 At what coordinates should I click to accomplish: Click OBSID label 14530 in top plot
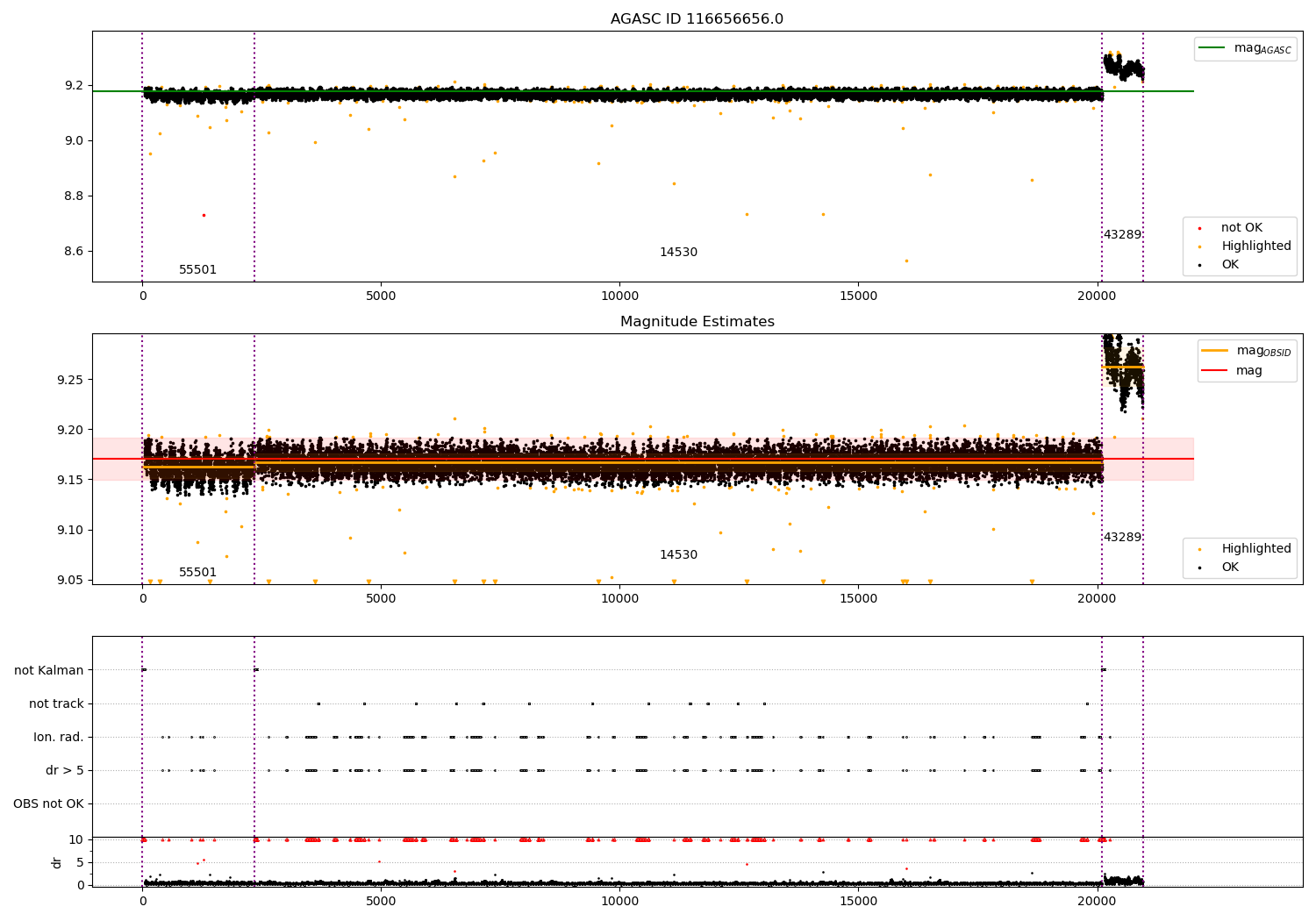[x=678, y=253]
